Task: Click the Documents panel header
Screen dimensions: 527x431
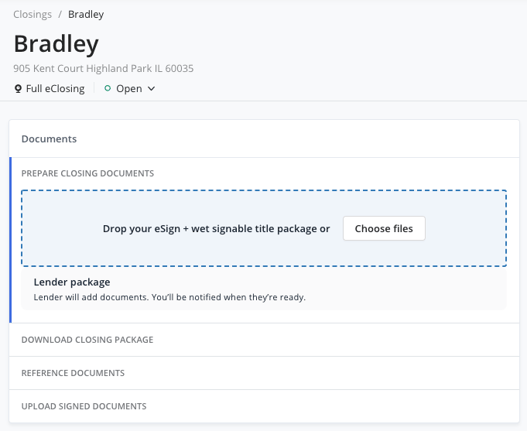Action: tap(264, 139)
